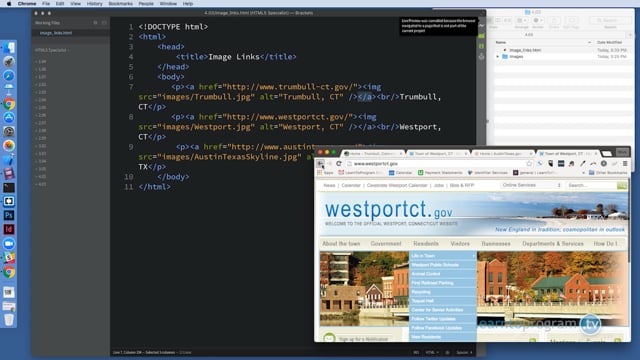Image resolution: width=640 pixels, height=360 pixels.
Task: Sort Finder list by Date Modified
Action: (x=609, y=42)
